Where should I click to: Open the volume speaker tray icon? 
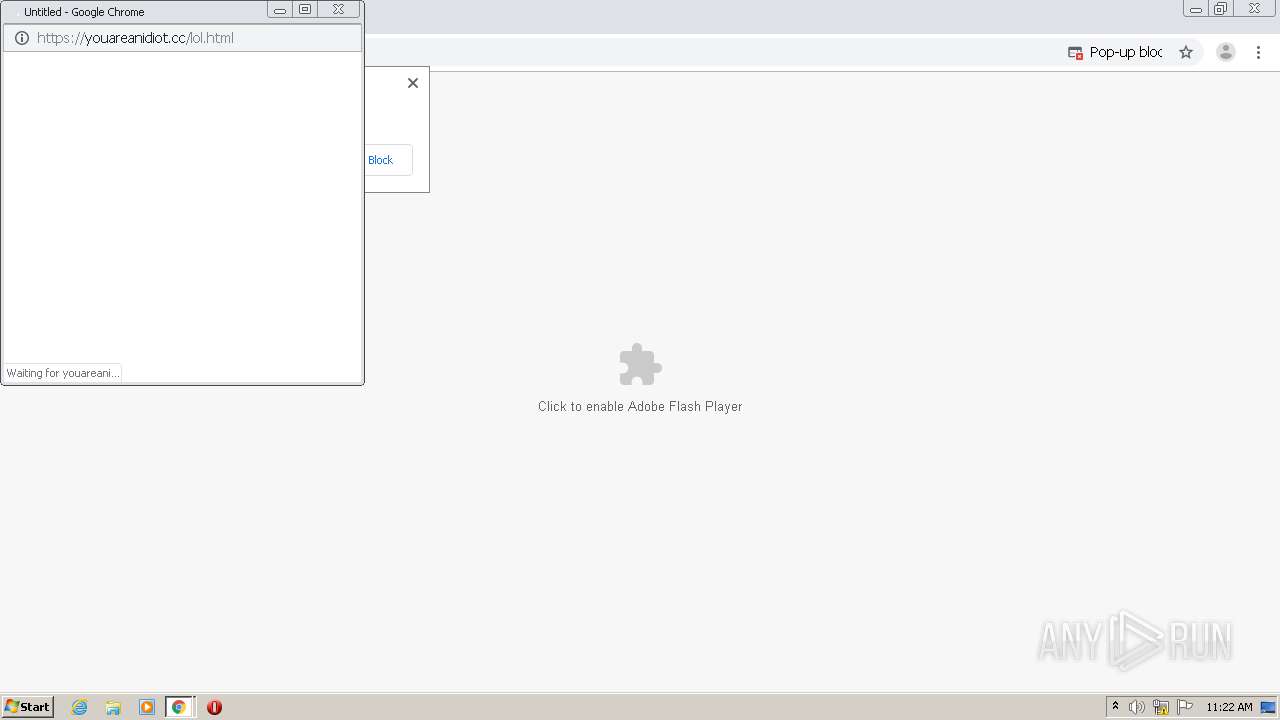1137,707
